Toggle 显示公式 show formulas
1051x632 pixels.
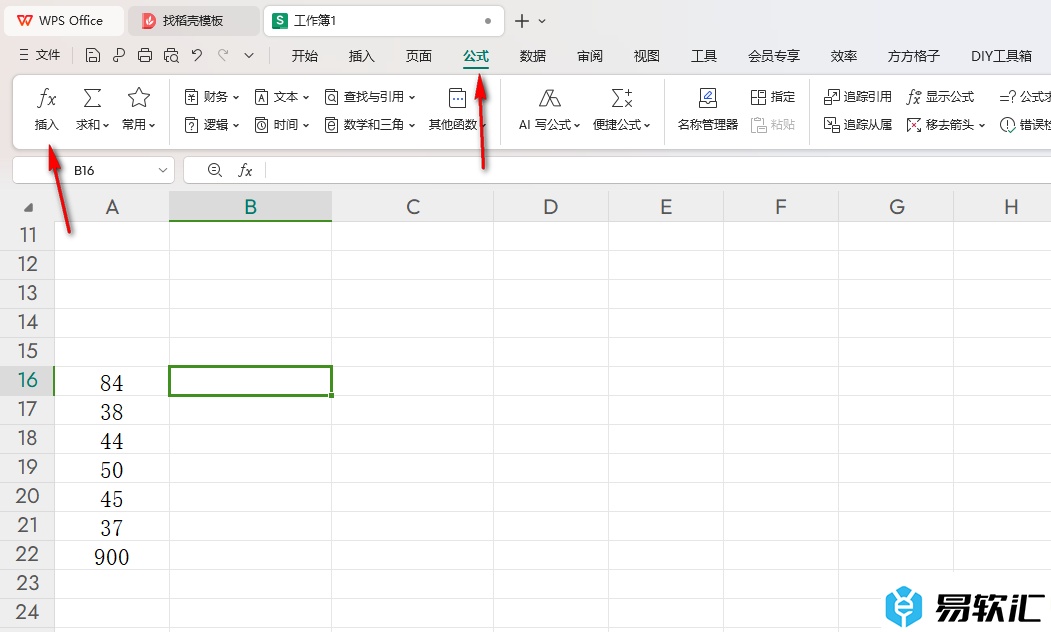940,97
